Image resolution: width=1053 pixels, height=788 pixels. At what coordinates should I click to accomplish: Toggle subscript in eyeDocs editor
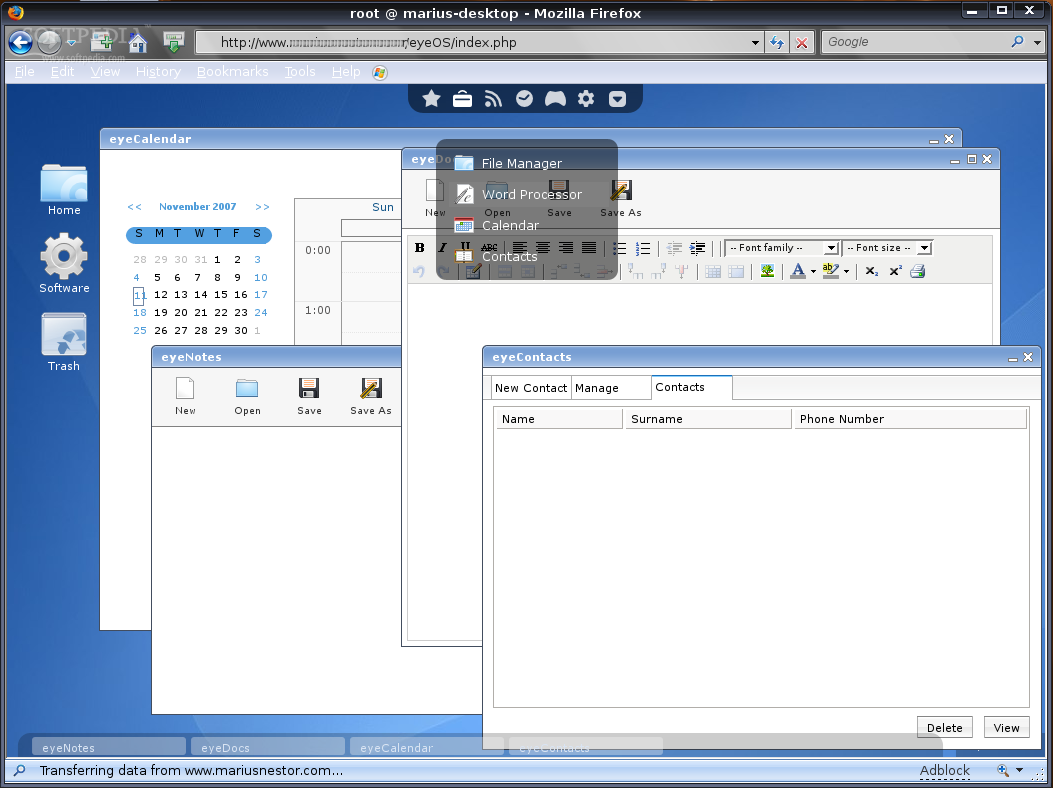point(872,271)
